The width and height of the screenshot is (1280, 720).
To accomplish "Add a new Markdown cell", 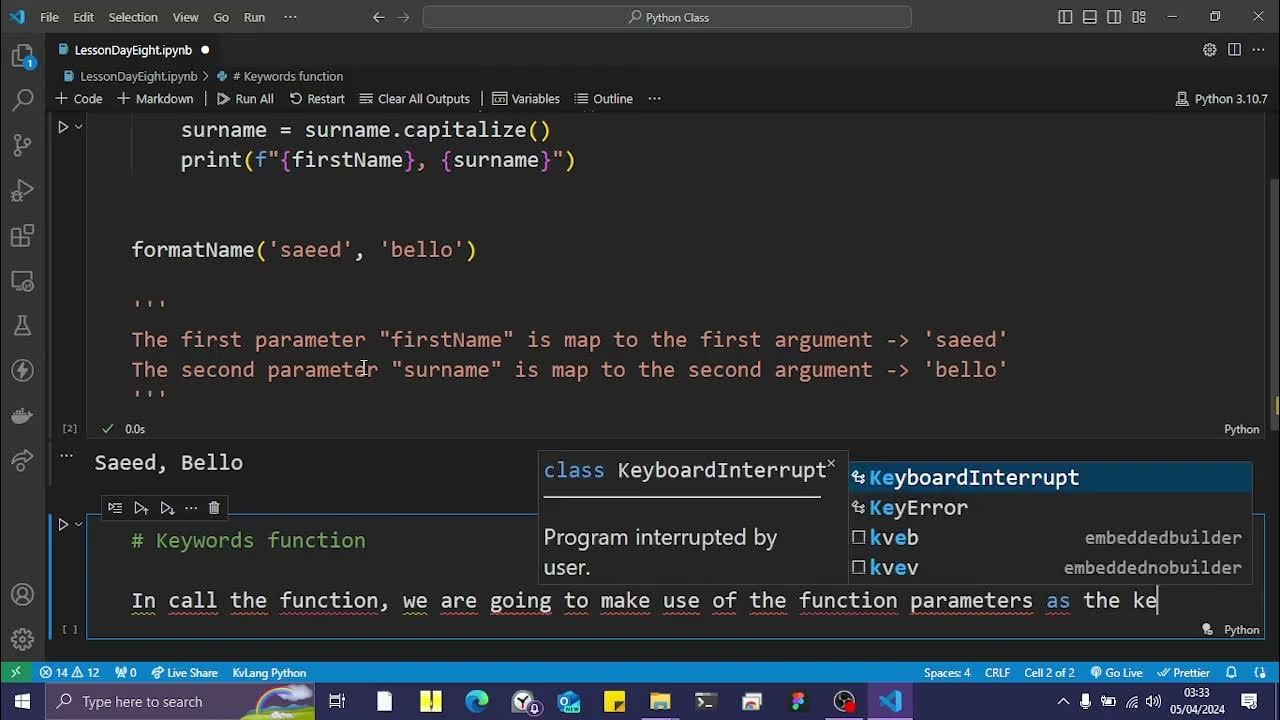I will 155,99.
